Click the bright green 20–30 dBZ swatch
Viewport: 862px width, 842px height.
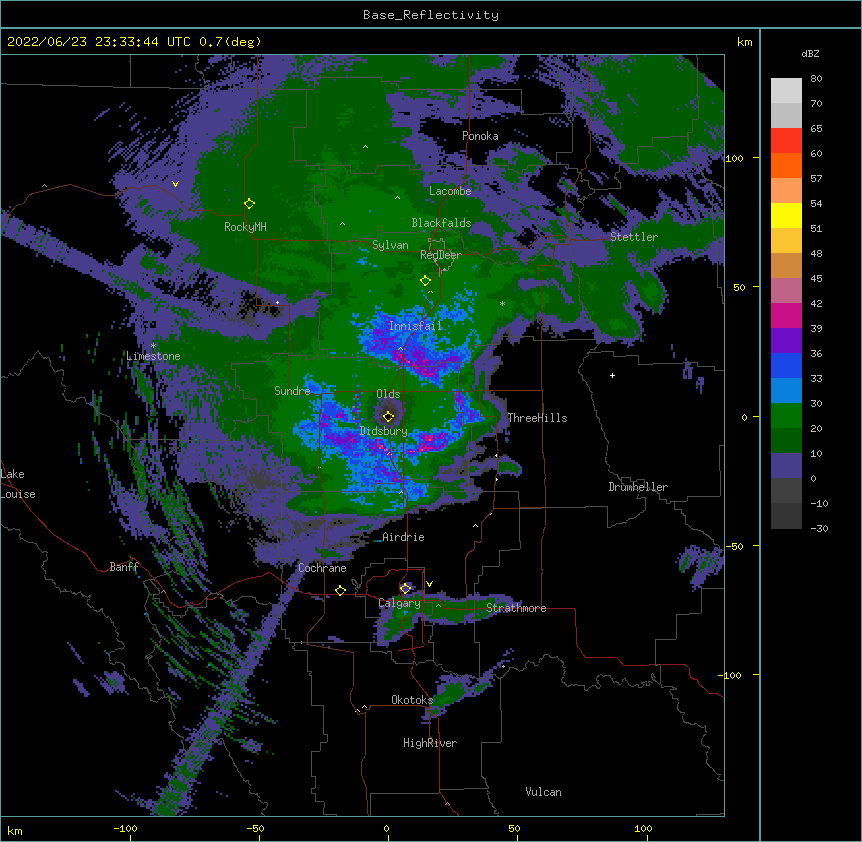[x=786, y=416]
